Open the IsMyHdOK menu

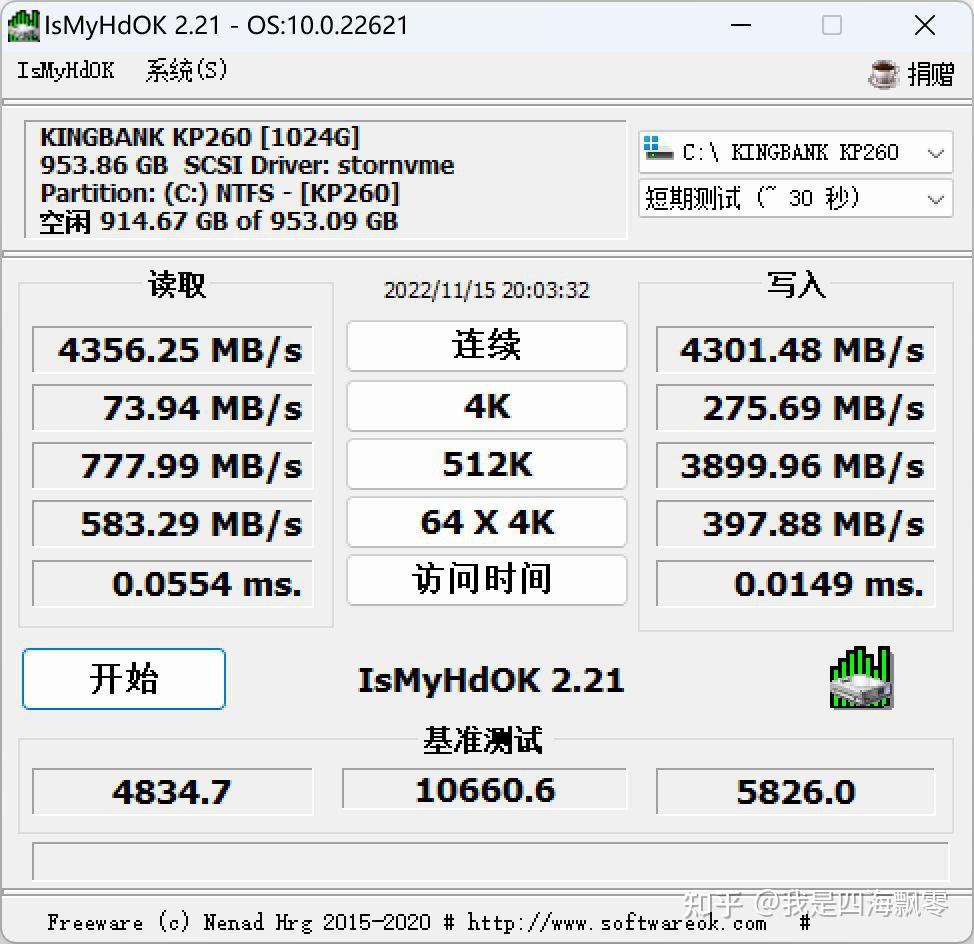tap(64, 71)
